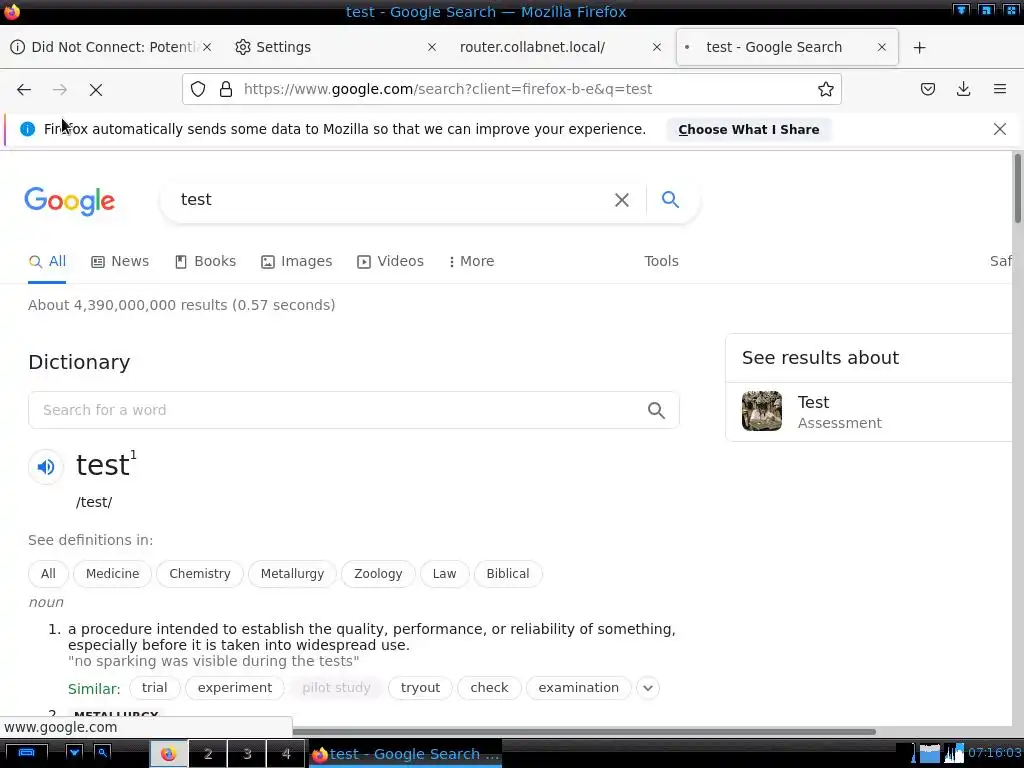Close the Did Not Connect tab
This screenshot has width=1024, height=768.
click(207, 47)
